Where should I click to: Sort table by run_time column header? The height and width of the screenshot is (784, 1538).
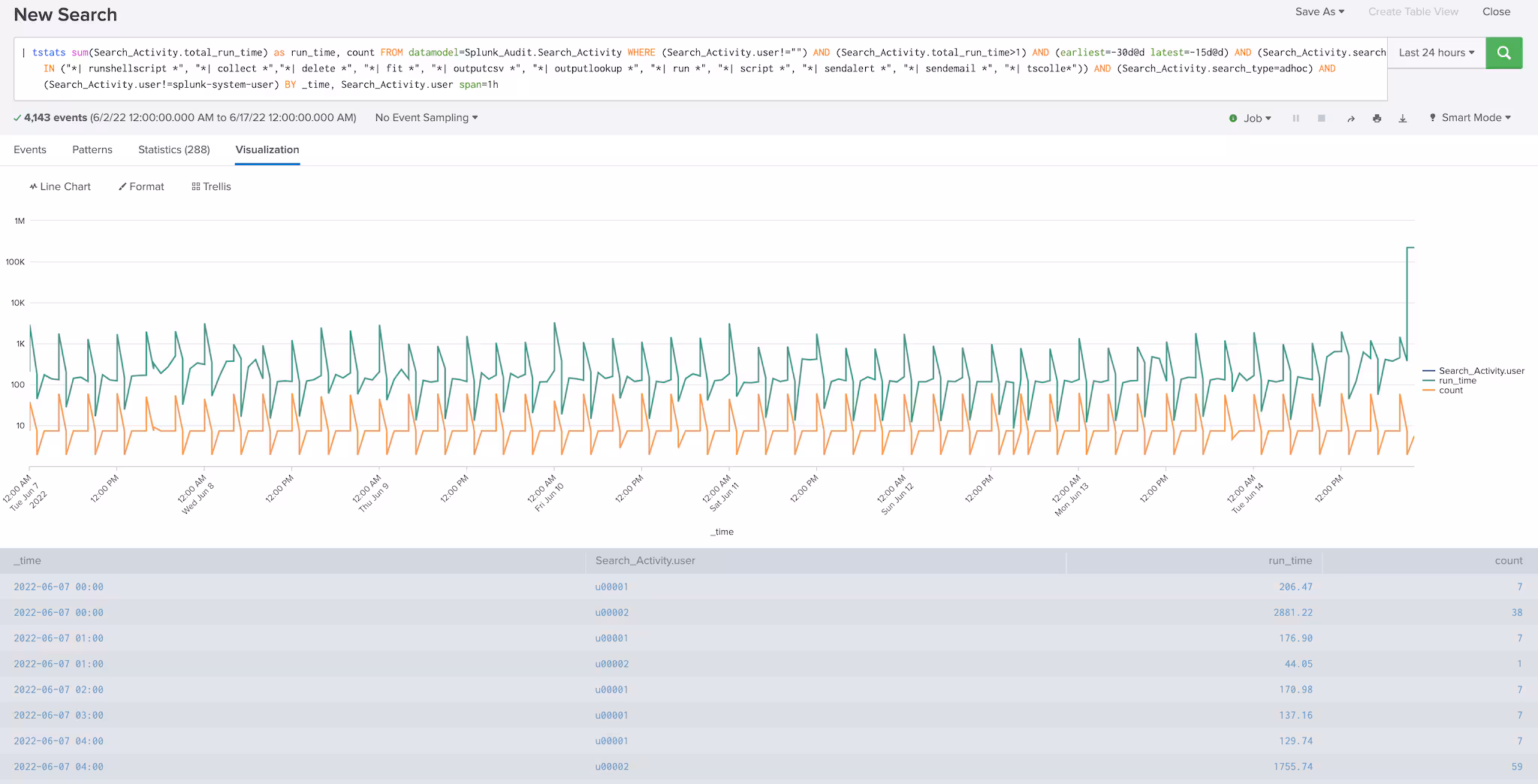point(1289,560)
